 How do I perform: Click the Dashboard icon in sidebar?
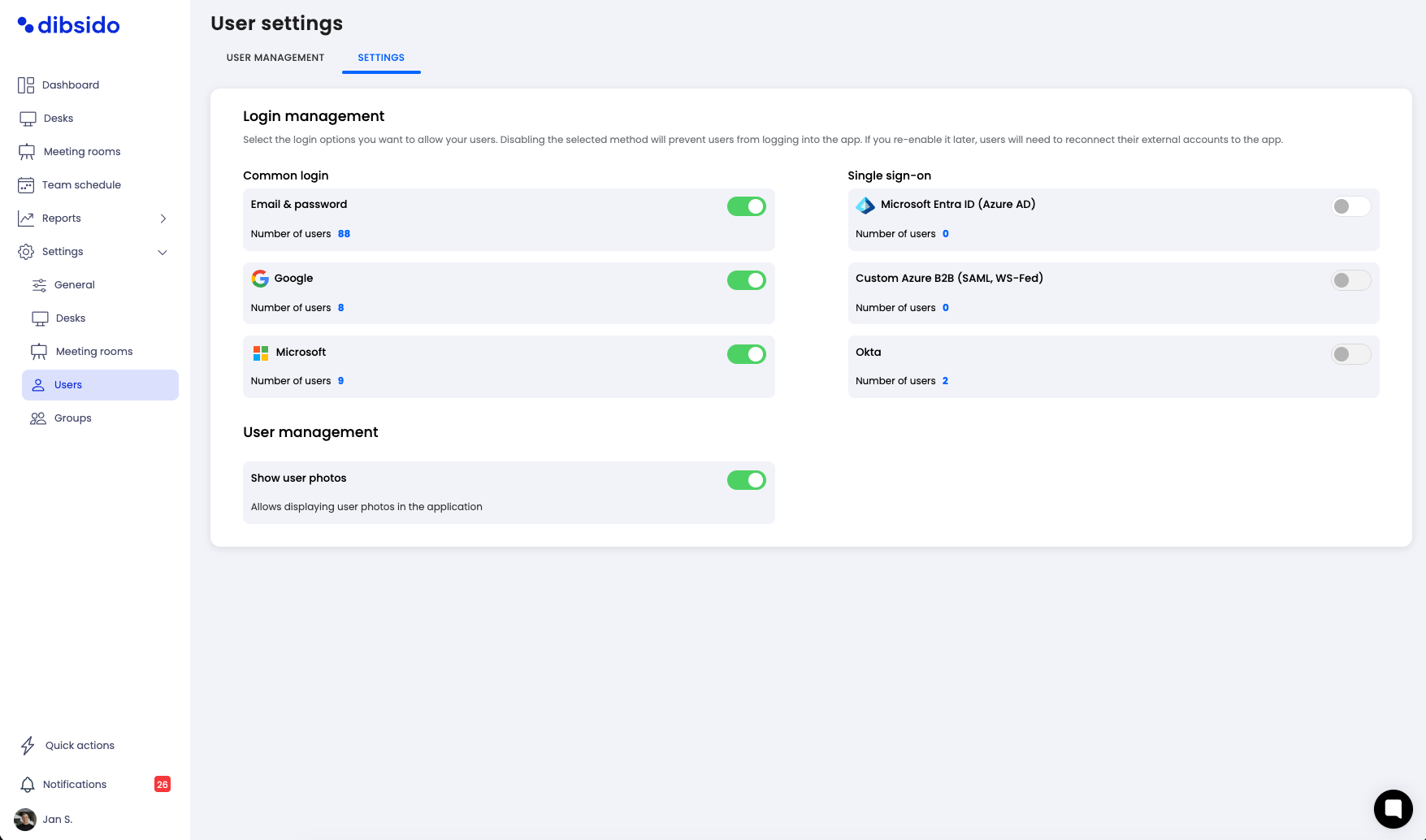point(26,85)
